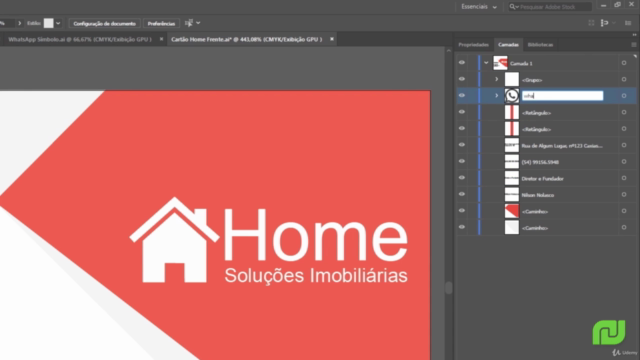
Task: Click the target circle for Camada 1
Action: tap(624, 63)
